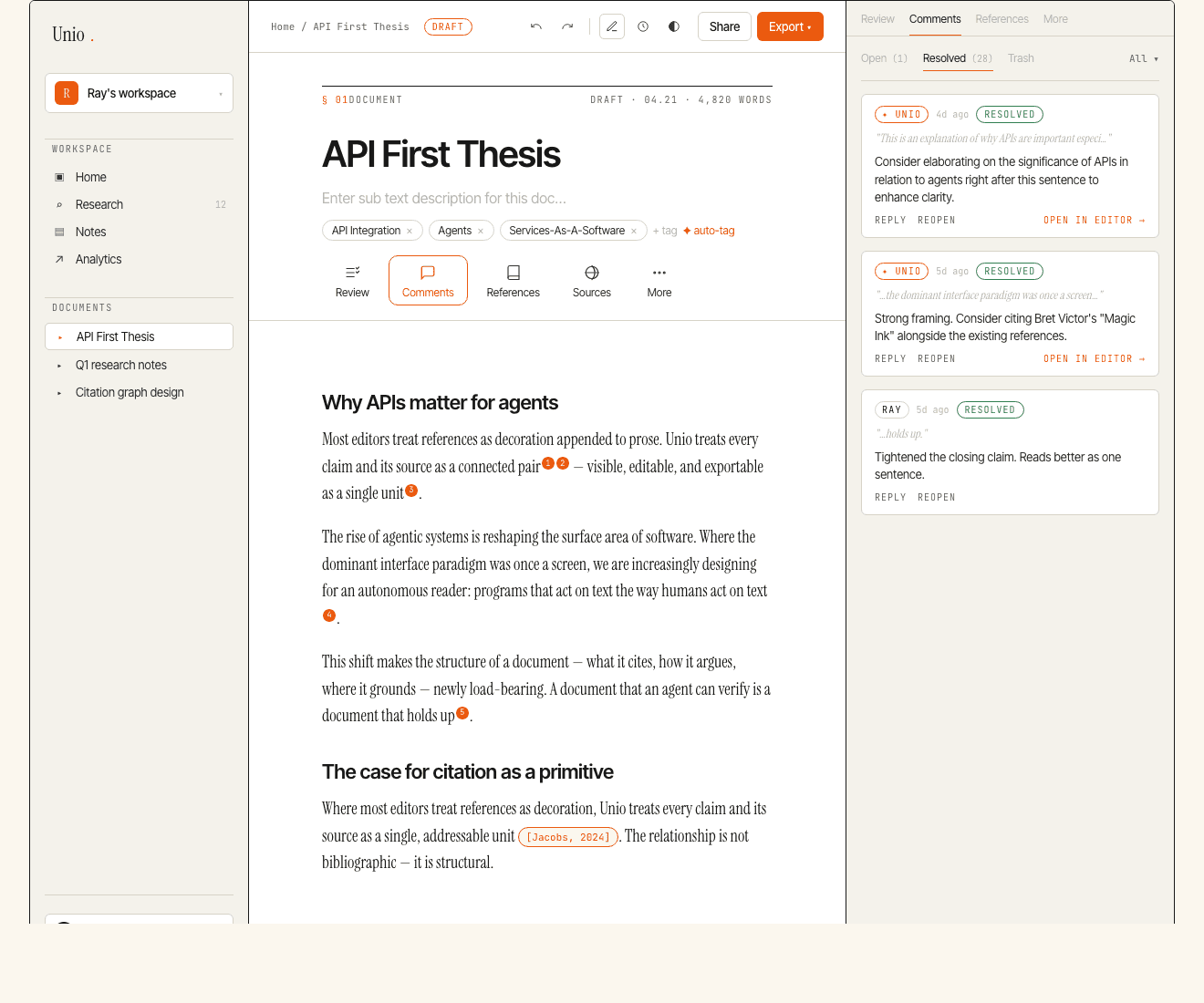Open the Comments tool in document toolbar

click(428, 281)
